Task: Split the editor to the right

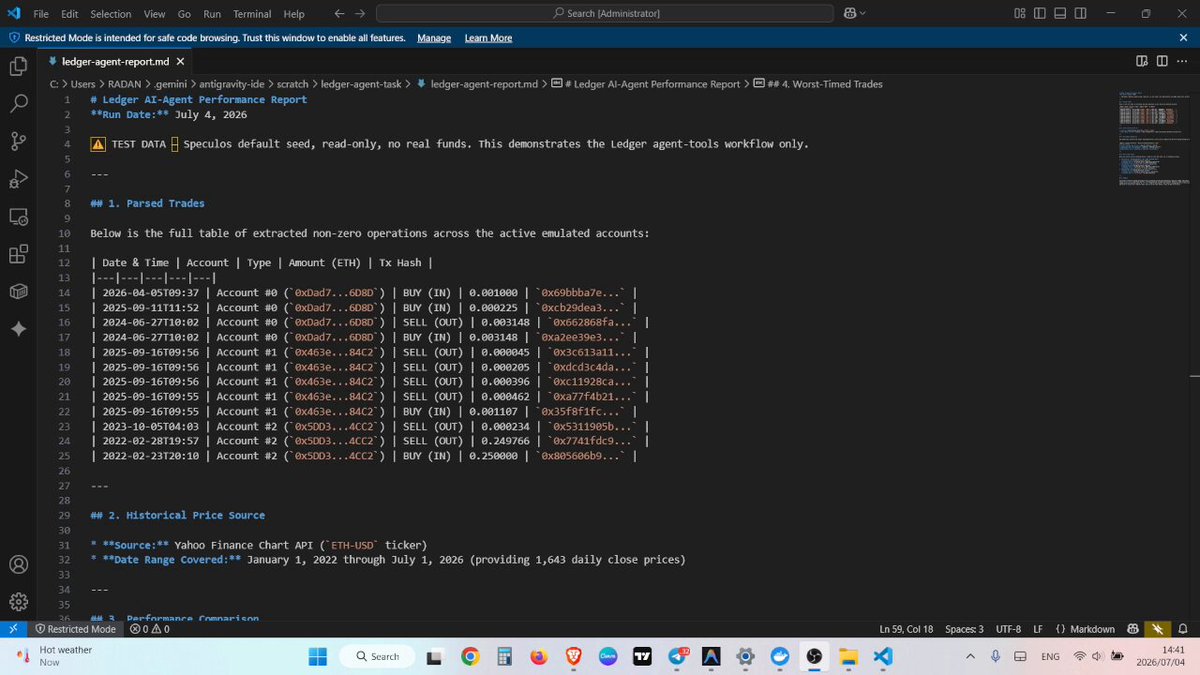Action: click(x=1160, y=61)
